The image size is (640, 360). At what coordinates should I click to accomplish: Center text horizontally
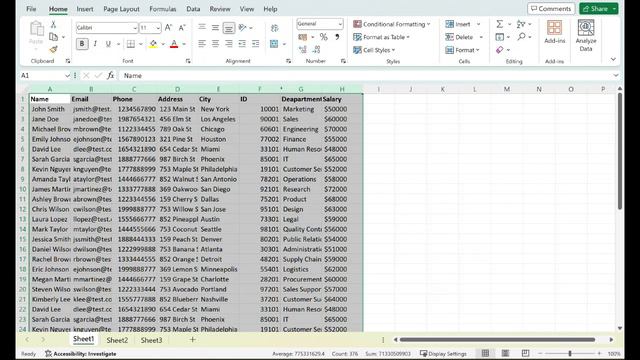coord(215,44)
